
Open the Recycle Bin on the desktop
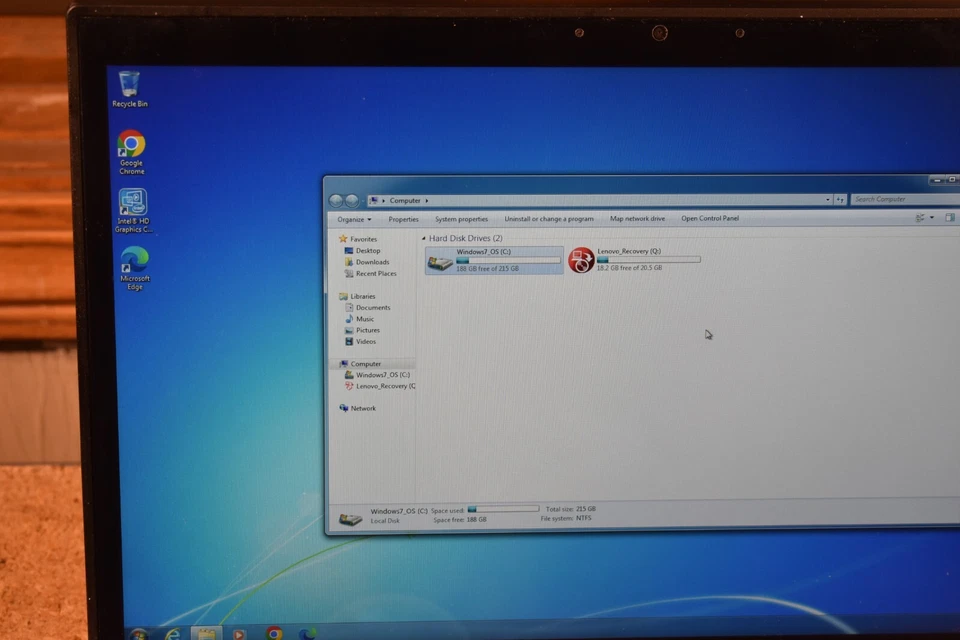tap(129, 85)
